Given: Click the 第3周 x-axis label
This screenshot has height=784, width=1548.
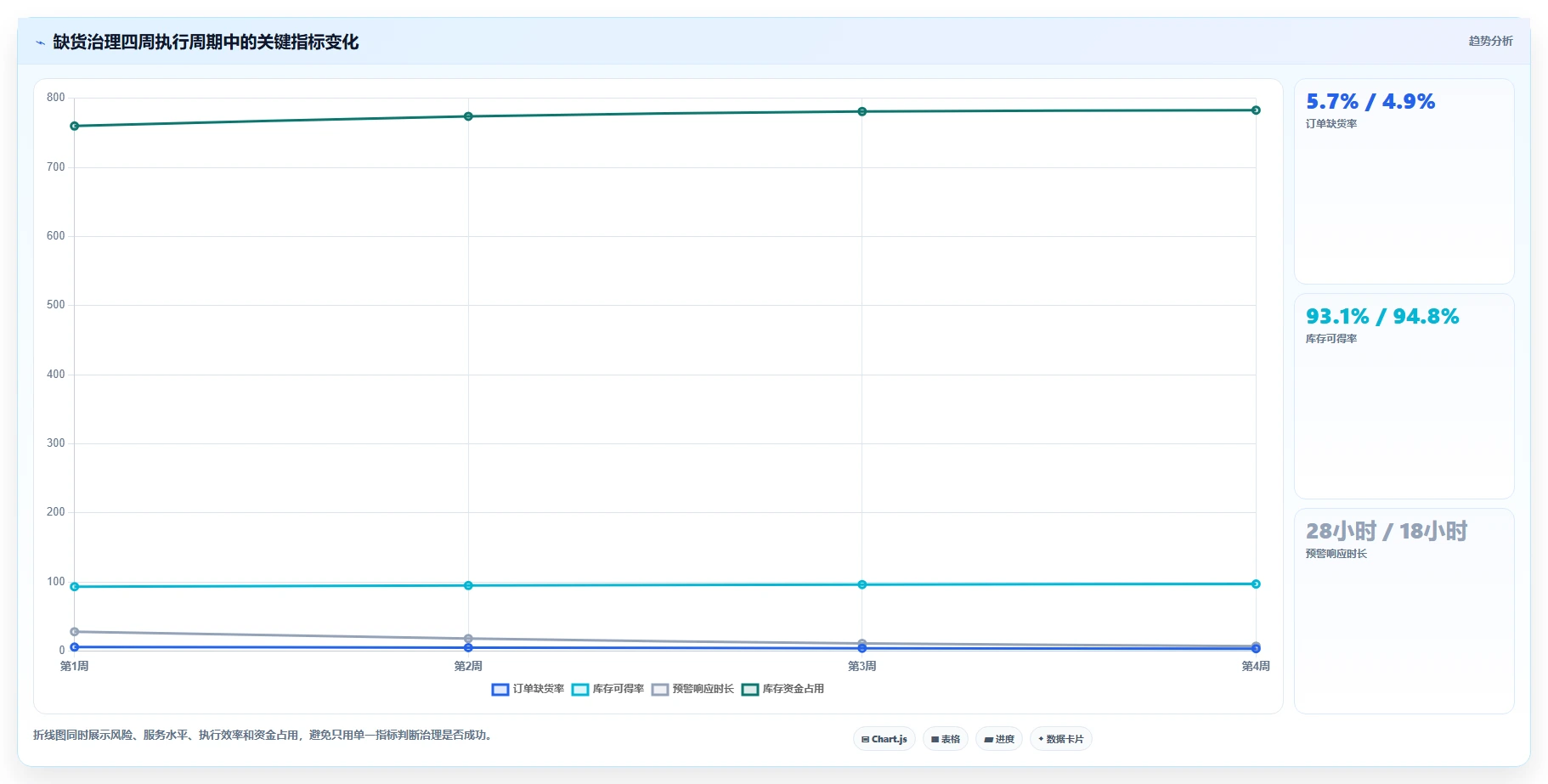Looking at the screenshot, I should [x=862, y=667].
